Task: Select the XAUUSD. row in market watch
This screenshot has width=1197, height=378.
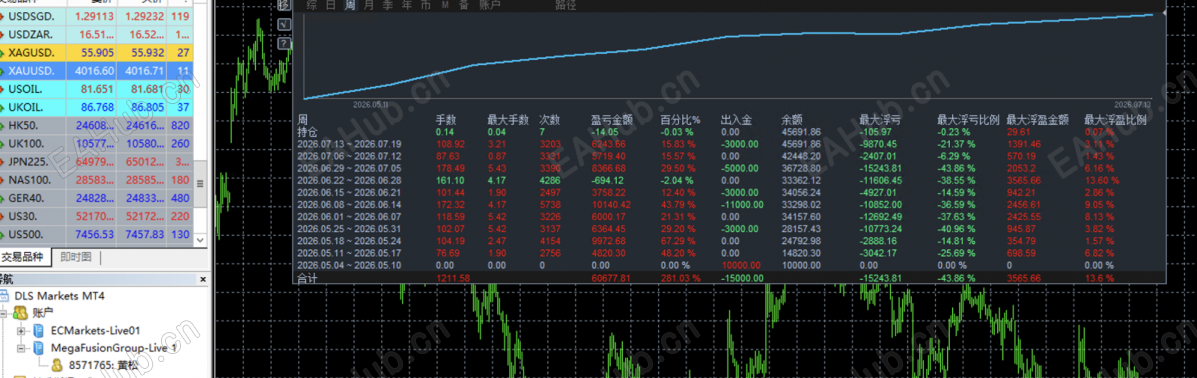Action: 96,71
